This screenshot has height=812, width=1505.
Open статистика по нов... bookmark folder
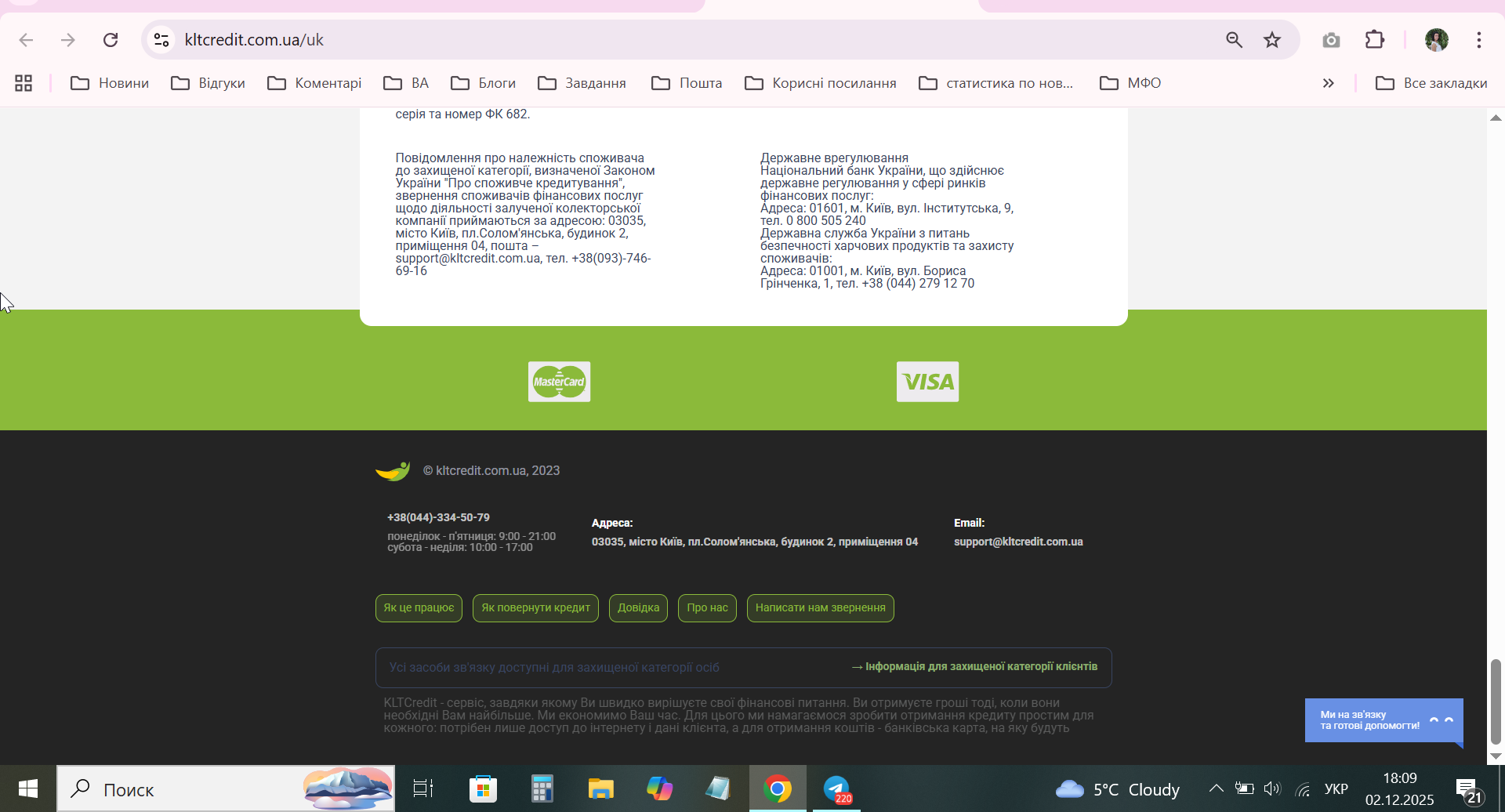tap(995, 83)
